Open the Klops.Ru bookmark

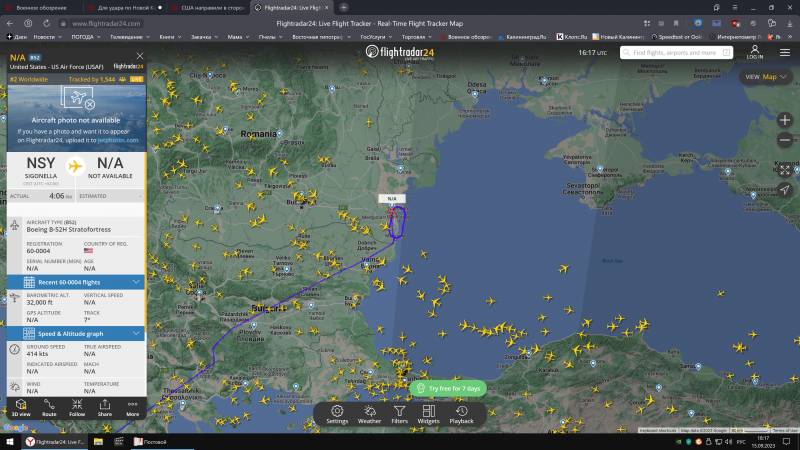(571, 37)
